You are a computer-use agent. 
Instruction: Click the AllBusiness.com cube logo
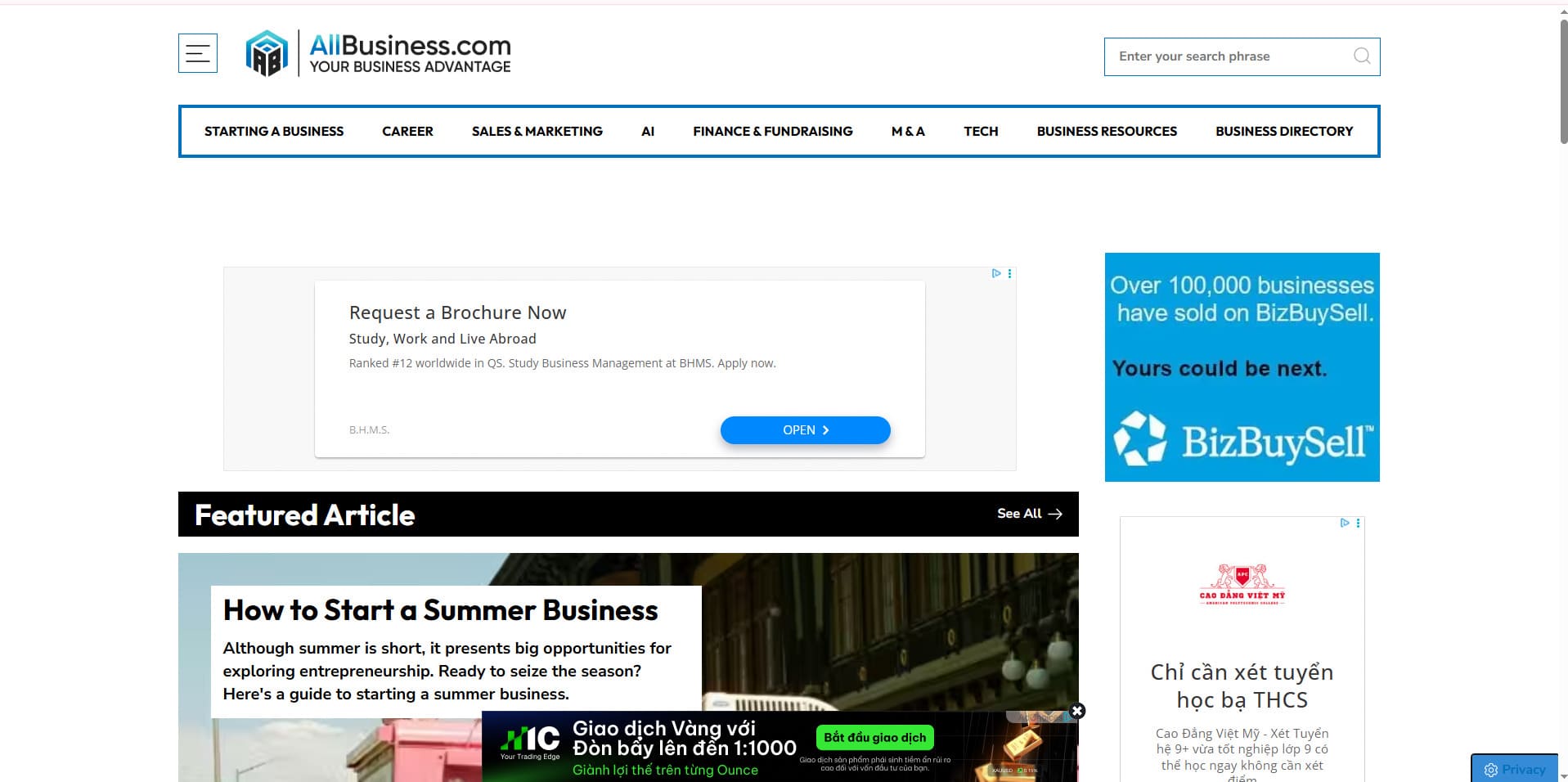(267, 53)
